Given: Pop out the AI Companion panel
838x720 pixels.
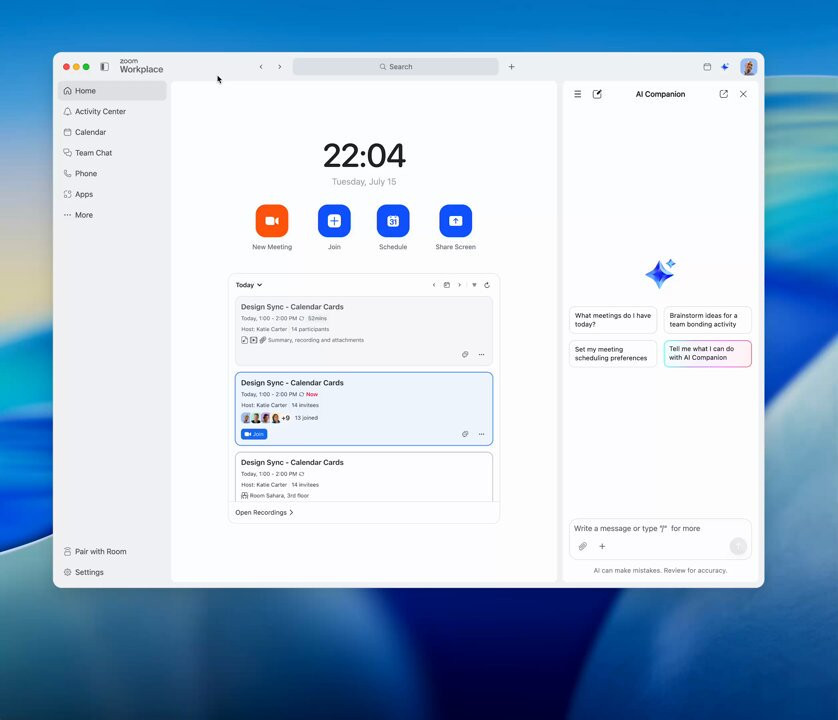Looking at the screenshot, I should click(724, 94).
